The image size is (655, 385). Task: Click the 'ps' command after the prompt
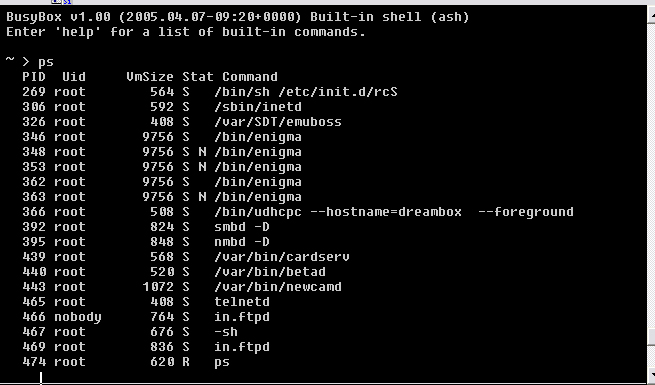46,62
